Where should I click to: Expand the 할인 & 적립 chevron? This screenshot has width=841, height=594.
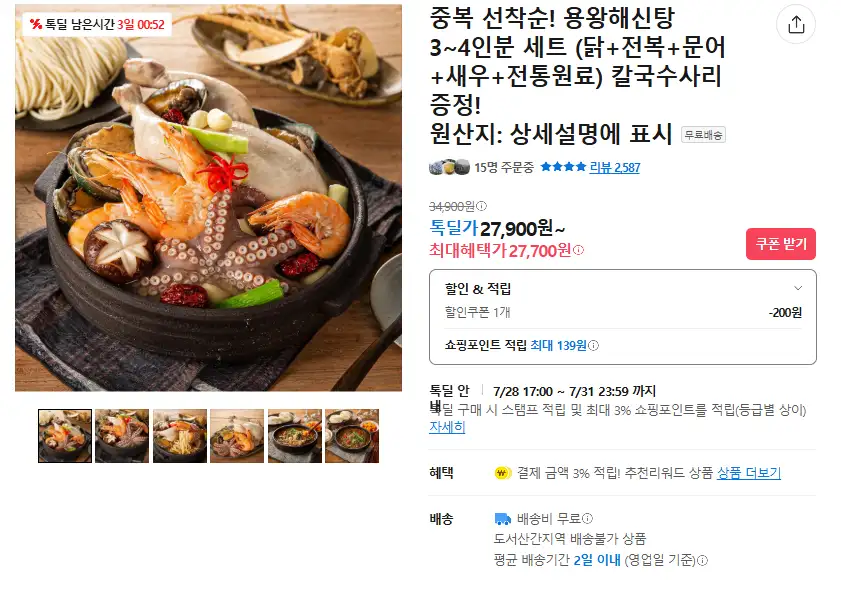click(798, 288)
